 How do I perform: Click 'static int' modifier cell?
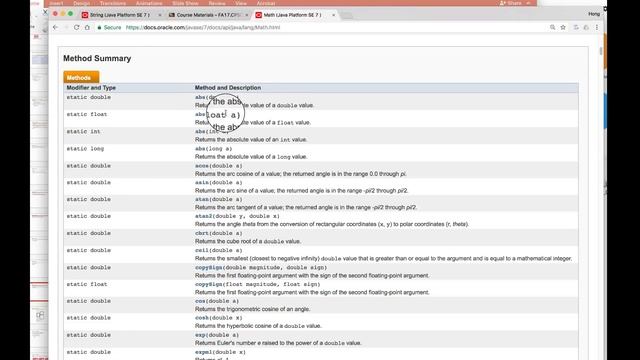(83, 131)
